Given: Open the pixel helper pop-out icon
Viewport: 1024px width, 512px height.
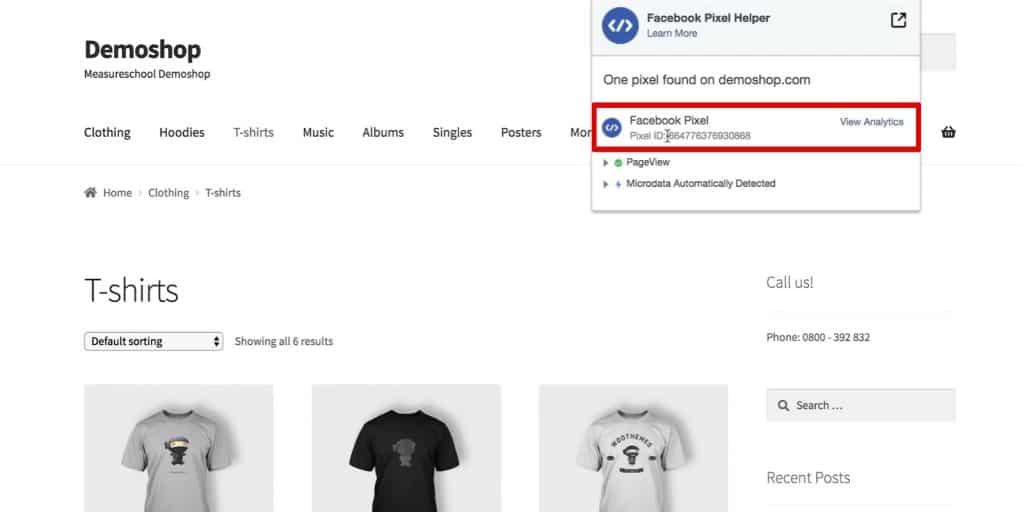Looking at the screenshot, I should click(898, 20).
